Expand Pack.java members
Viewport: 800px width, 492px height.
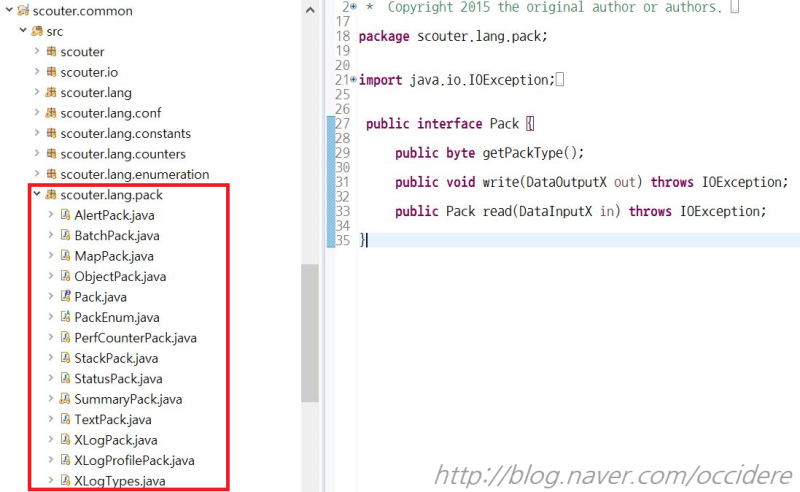click(x=51, y=296)
